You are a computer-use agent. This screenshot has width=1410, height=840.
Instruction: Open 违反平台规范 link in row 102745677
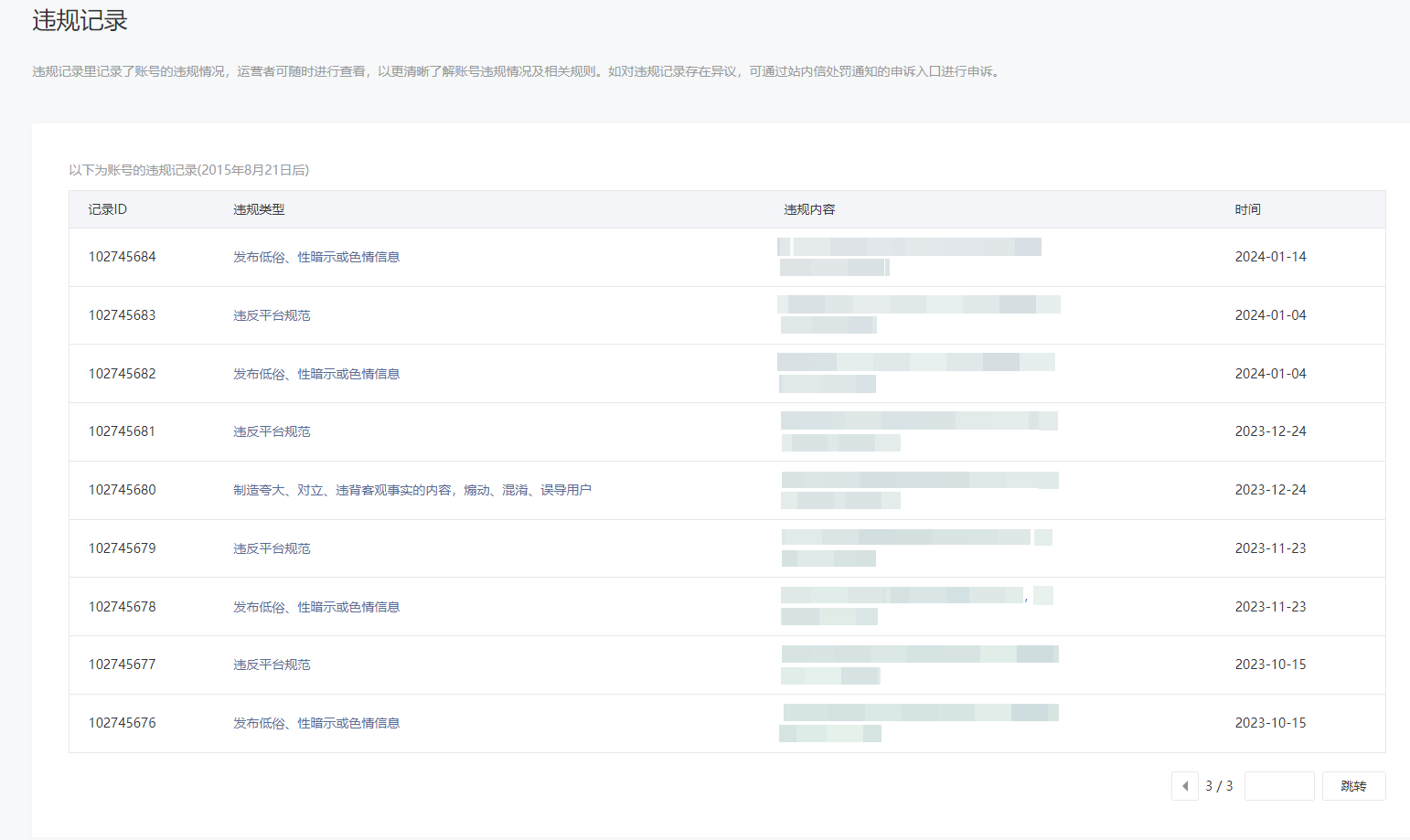pyautogui.click(x=272, y=665)
